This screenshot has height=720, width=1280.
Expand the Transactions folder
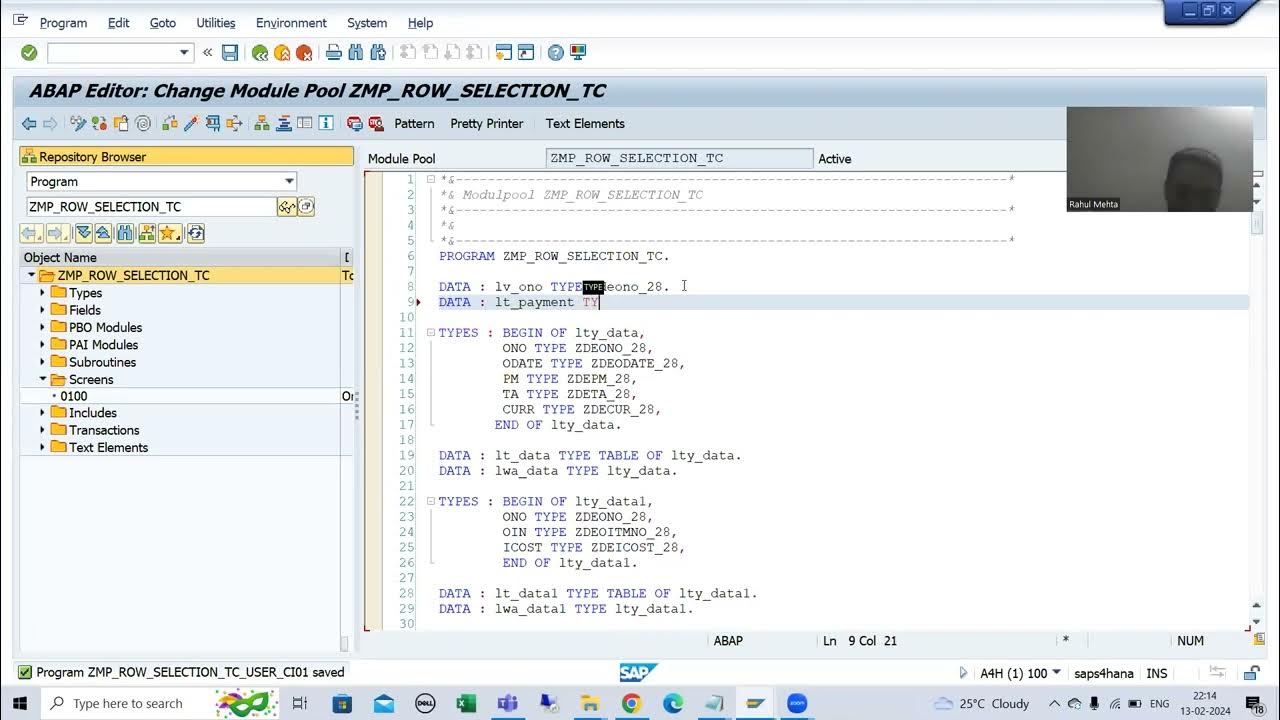point(43,430)
